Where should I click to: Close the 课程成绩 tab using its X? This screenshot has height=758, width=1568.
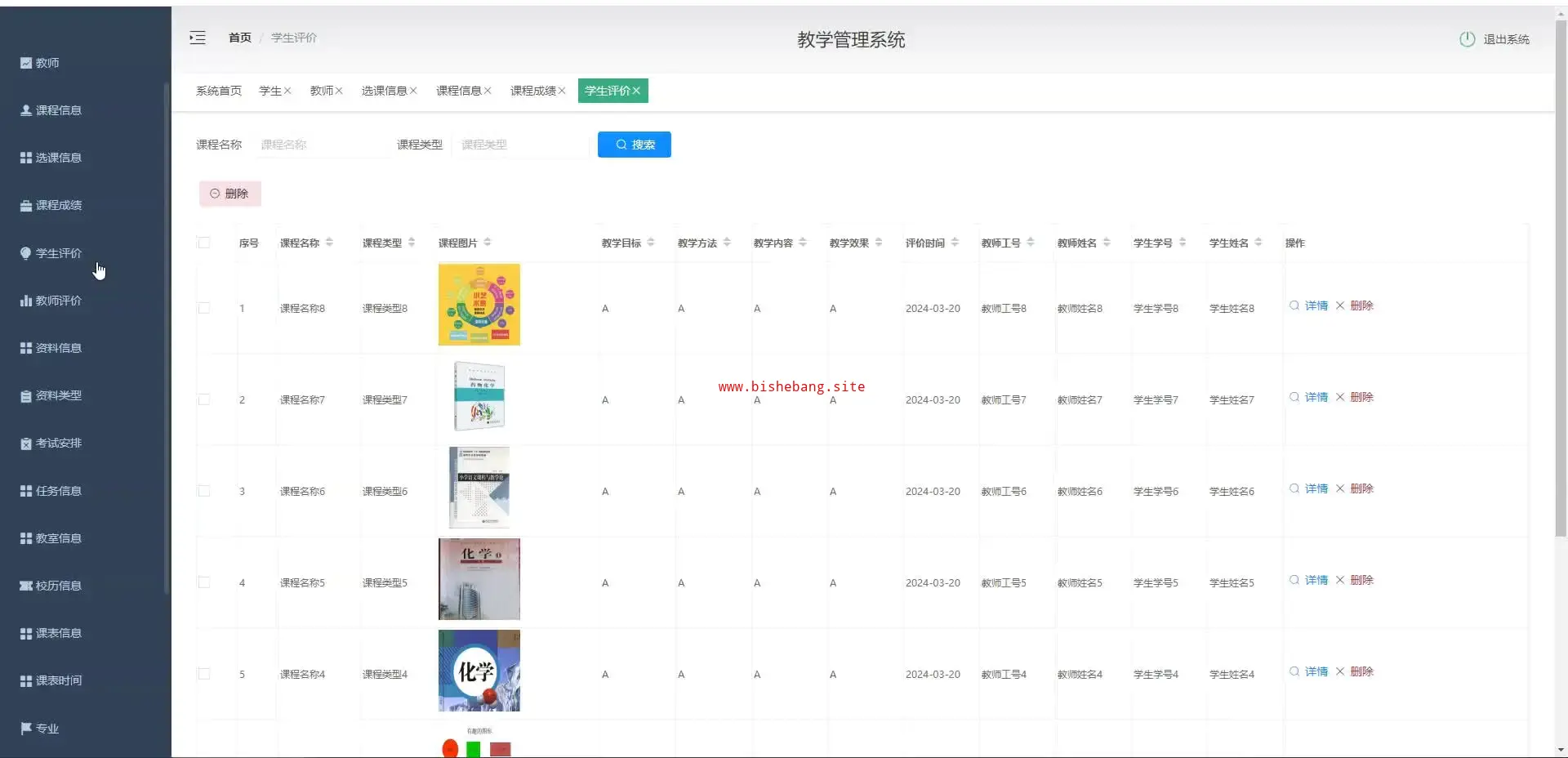(x=562, y=91)
